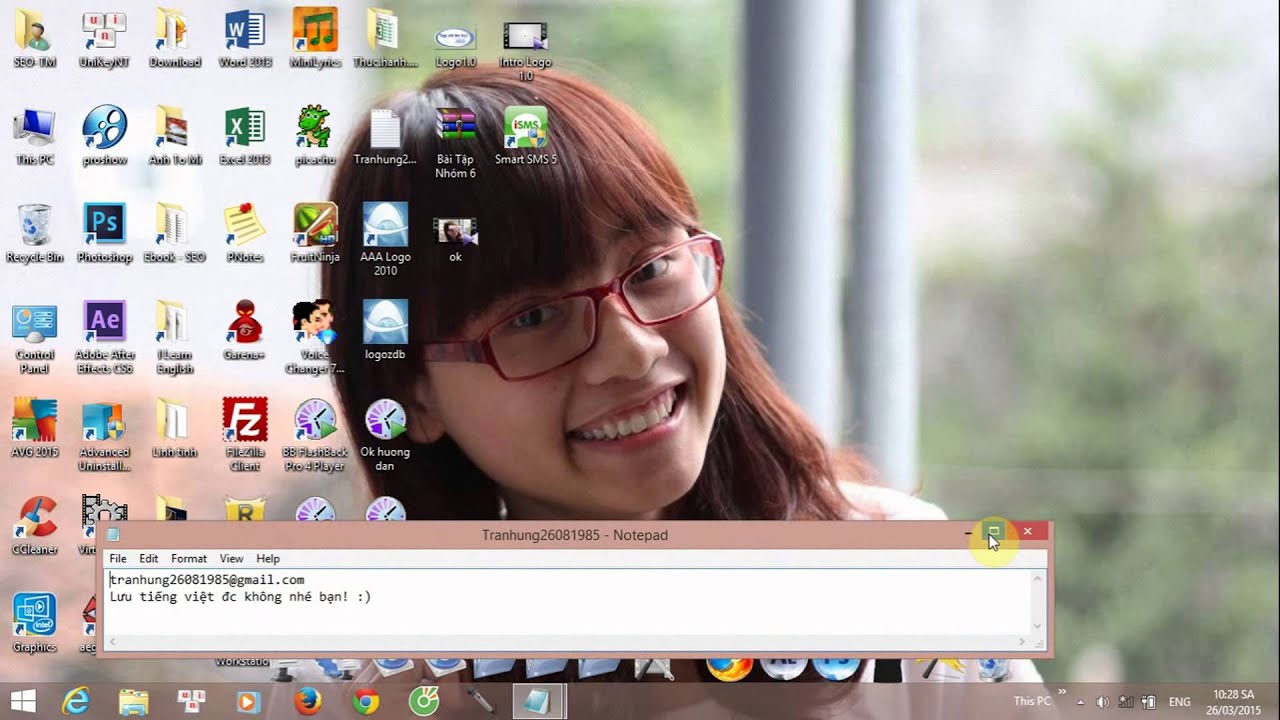Screen dimensions: 1280x720
Task: Select the Advanced Uninstaller desktop icon
Action: coord(104,434)
